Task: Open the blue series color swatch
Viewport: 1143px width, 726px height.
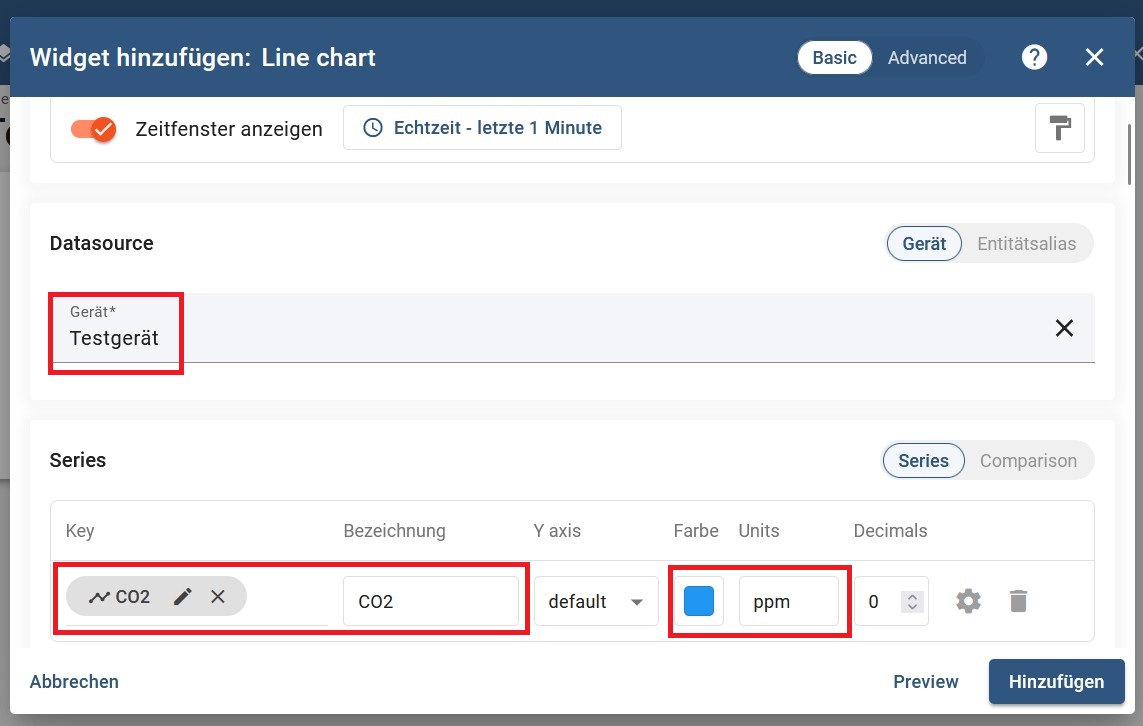Action: 699,601
